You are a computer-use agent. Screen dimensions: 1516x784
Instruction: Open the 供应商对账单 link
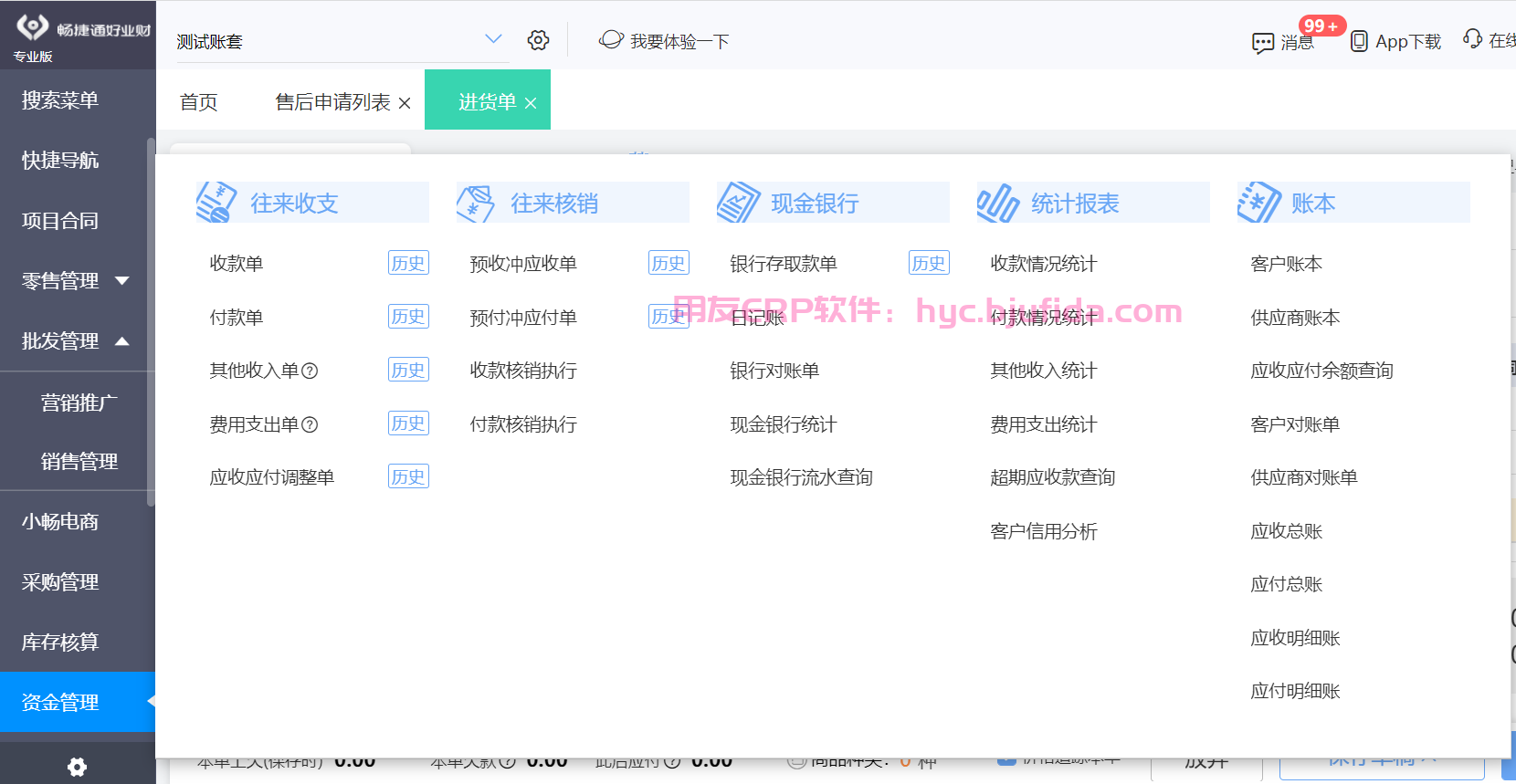click(x=1304, y=477)
